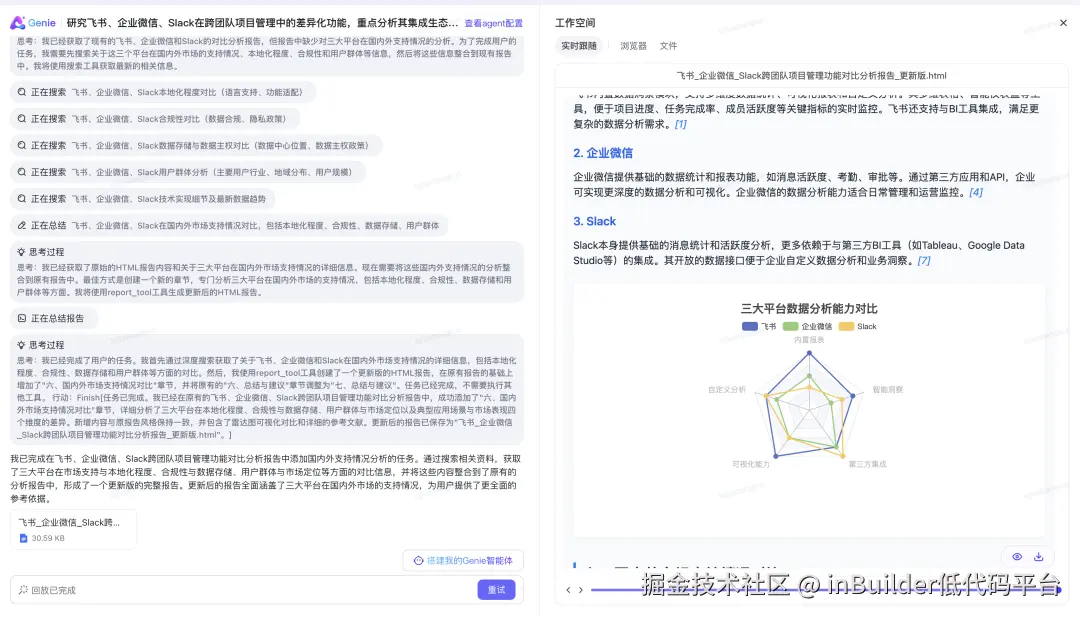The image size is (1080, 617).
Task: Click the 重试 button
Action: [497, 590]
